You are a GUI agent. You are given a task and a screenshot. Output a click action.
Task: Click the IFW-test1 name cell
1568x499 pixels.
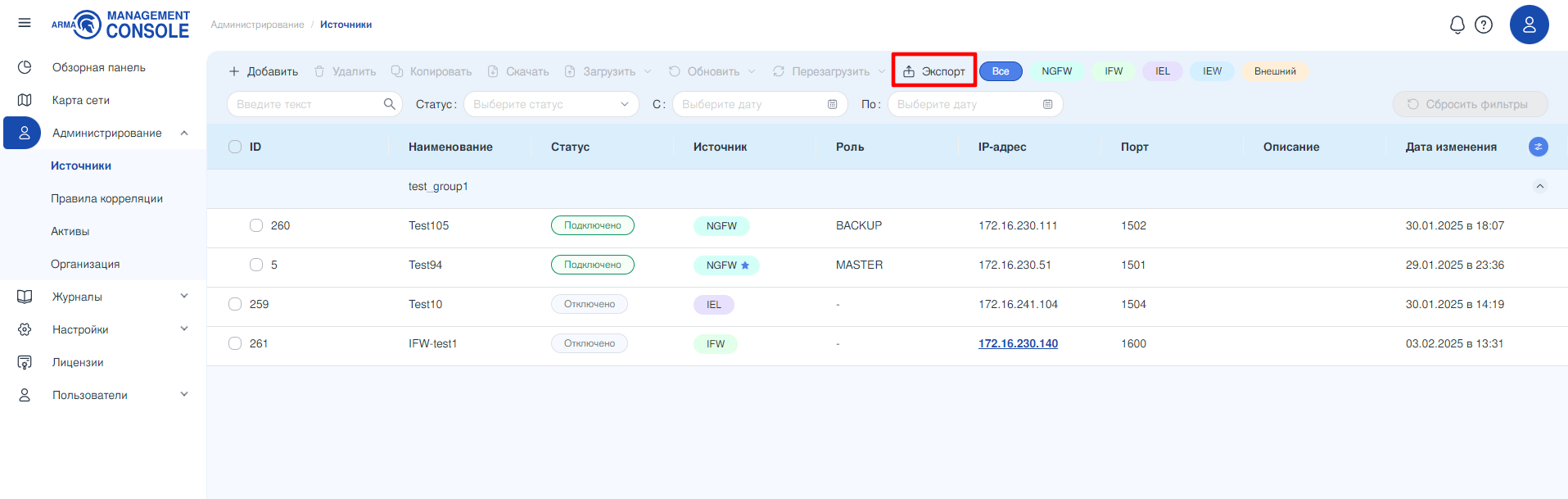point(433,343)
